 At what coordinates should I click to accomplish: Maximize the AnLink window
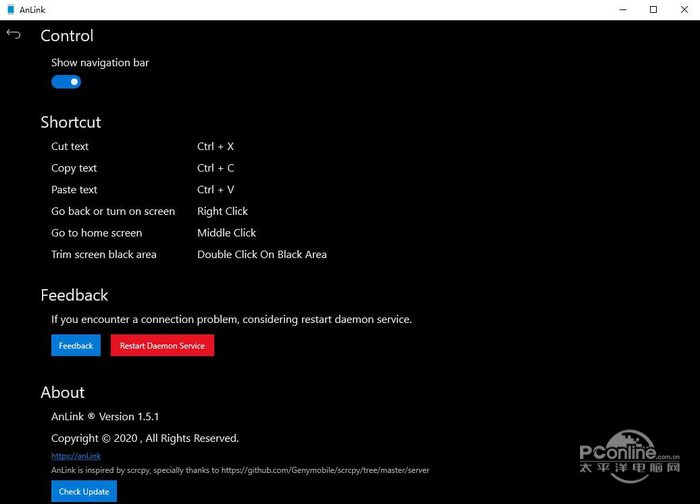pyautogui.click(x=653, y=9)
